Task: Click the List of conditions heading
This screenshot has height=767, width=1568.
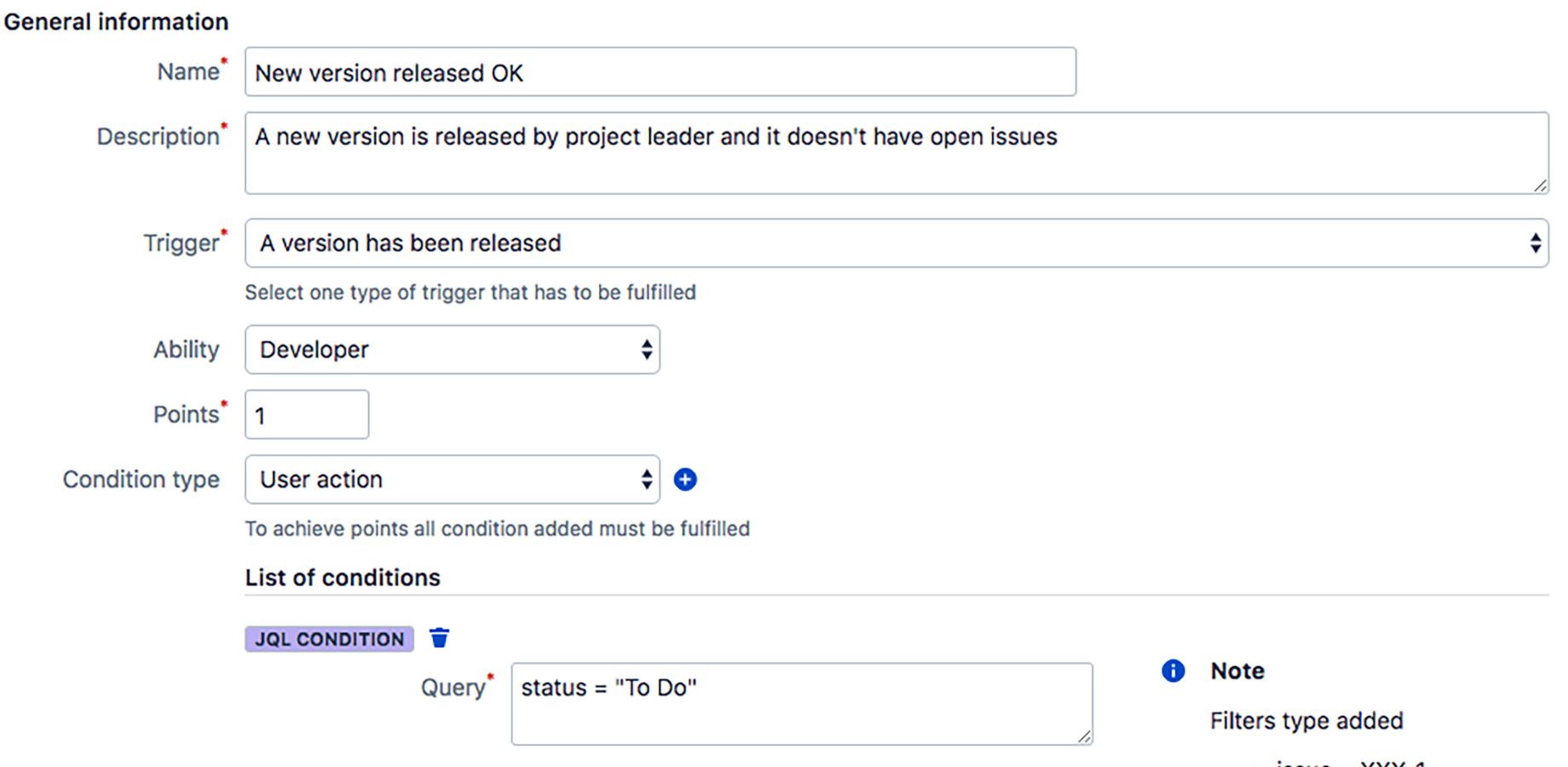Action: coord(343,578)
